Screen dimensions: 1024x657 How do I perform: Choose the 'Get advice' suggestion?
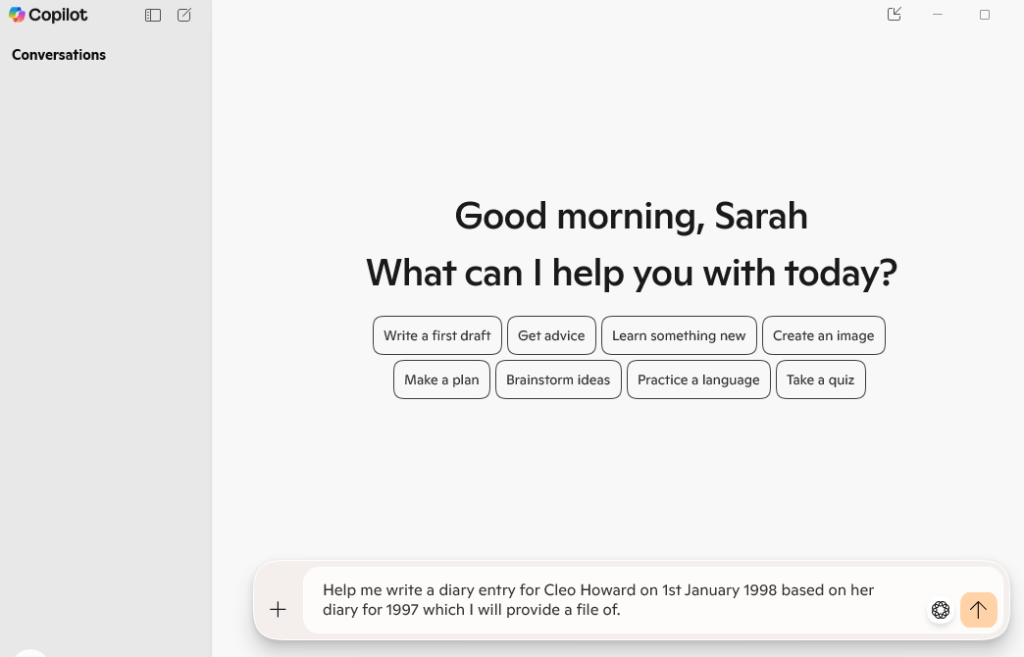tap(551, 336)
